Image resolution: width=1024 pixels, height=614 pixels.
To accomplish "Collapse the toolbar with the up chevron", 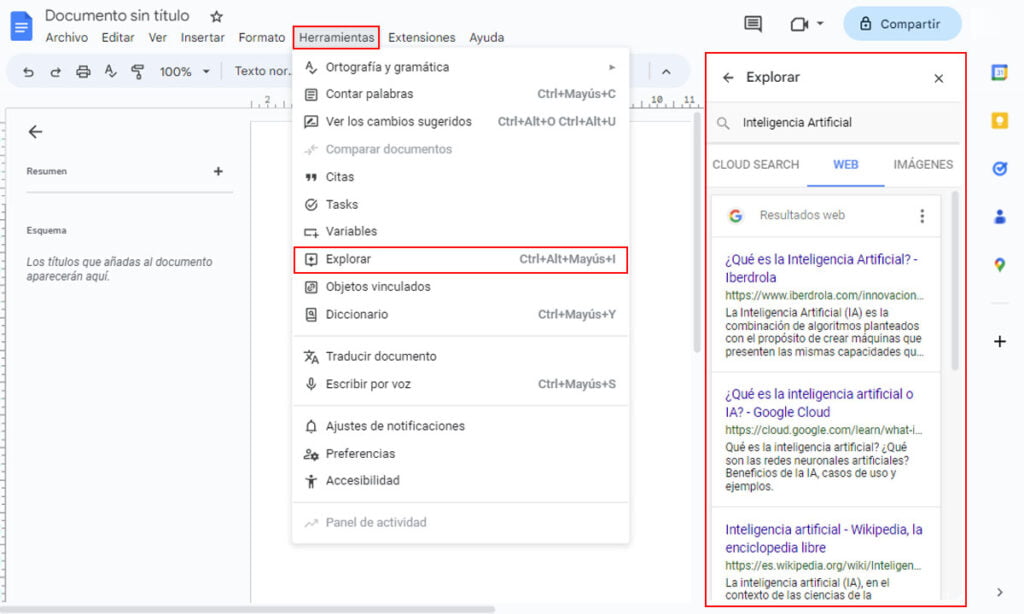I will (x=666, y=72).
